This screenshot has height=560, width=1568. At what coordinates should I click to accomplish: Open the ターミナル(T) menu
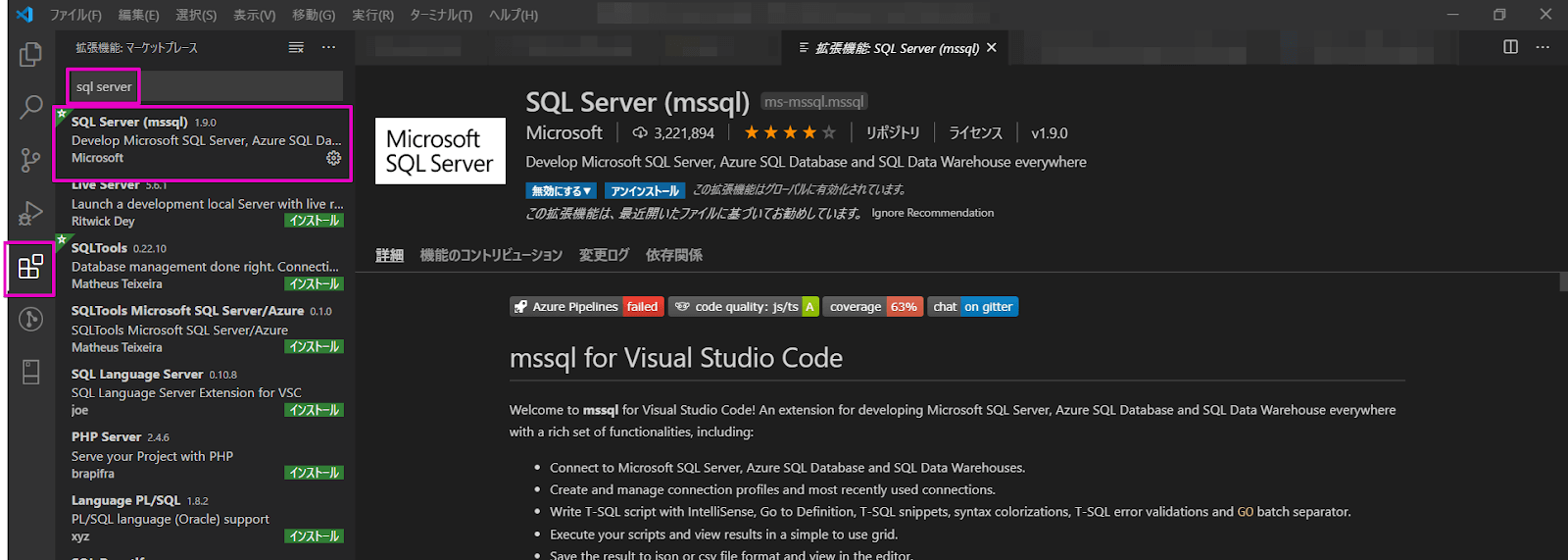441,15
